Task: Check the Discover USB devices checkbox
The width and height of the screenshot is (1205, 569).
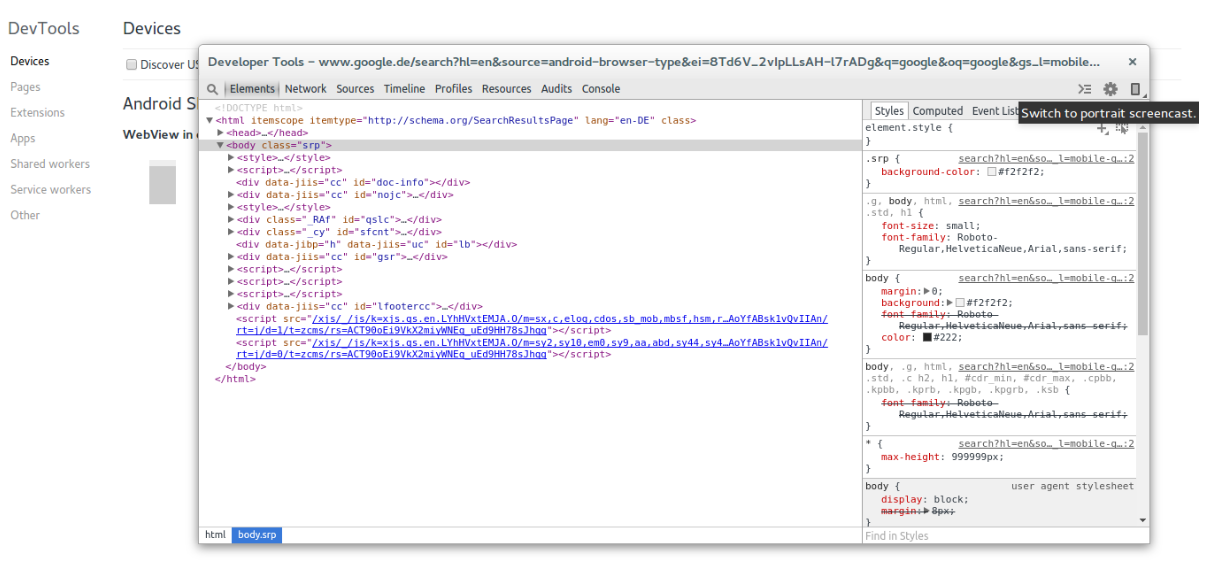Action: [131, 65]
